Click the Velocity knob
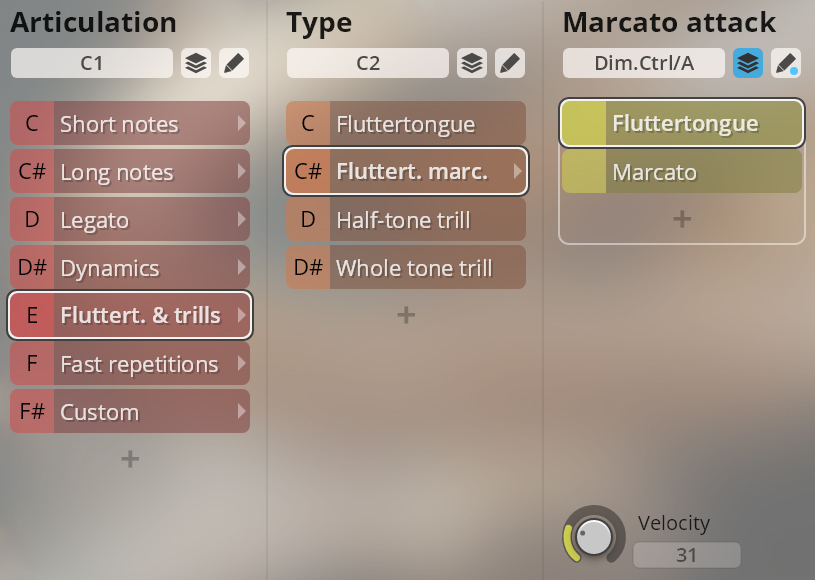 (x=594, y=536)
